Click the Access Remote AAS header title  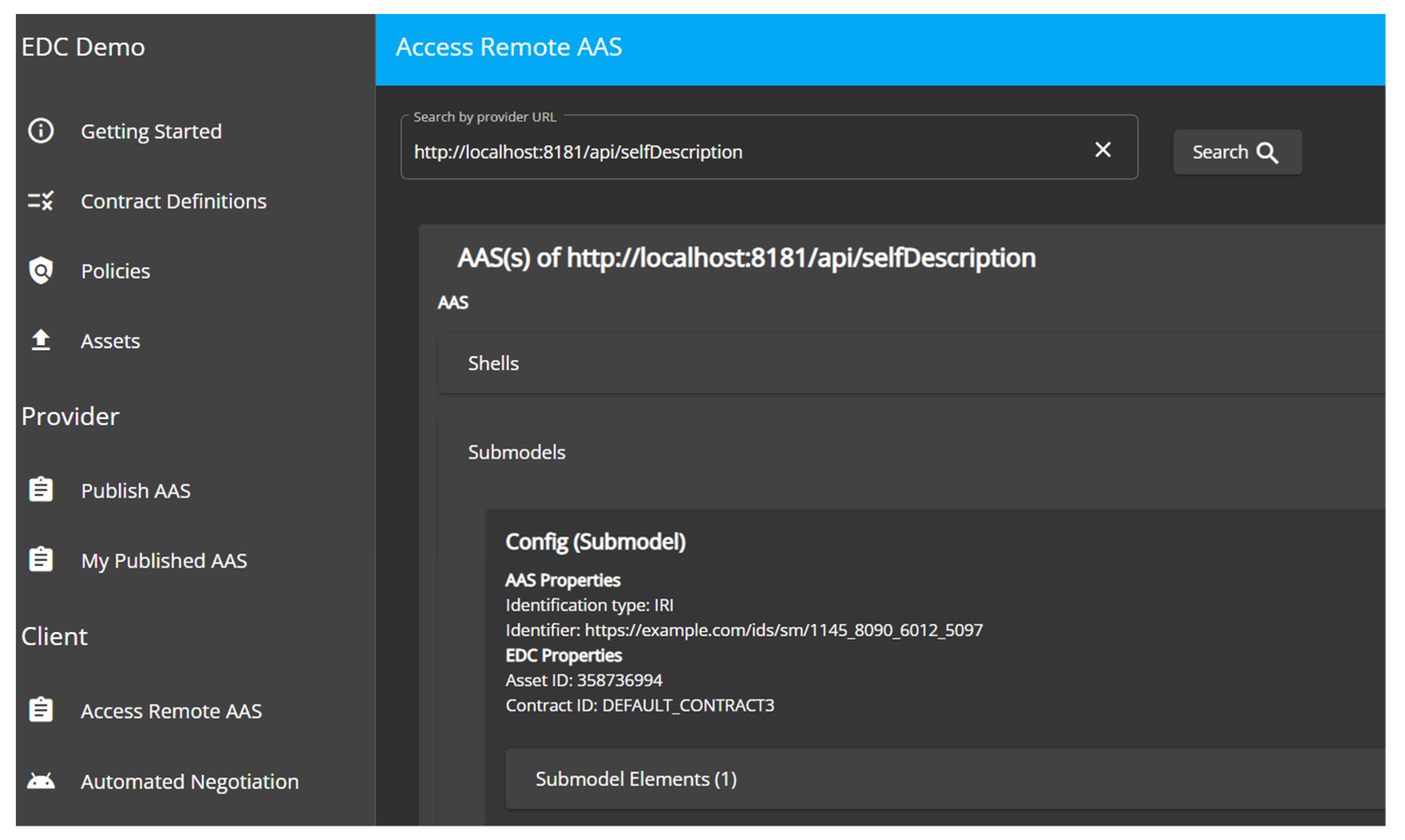point(509,47)
